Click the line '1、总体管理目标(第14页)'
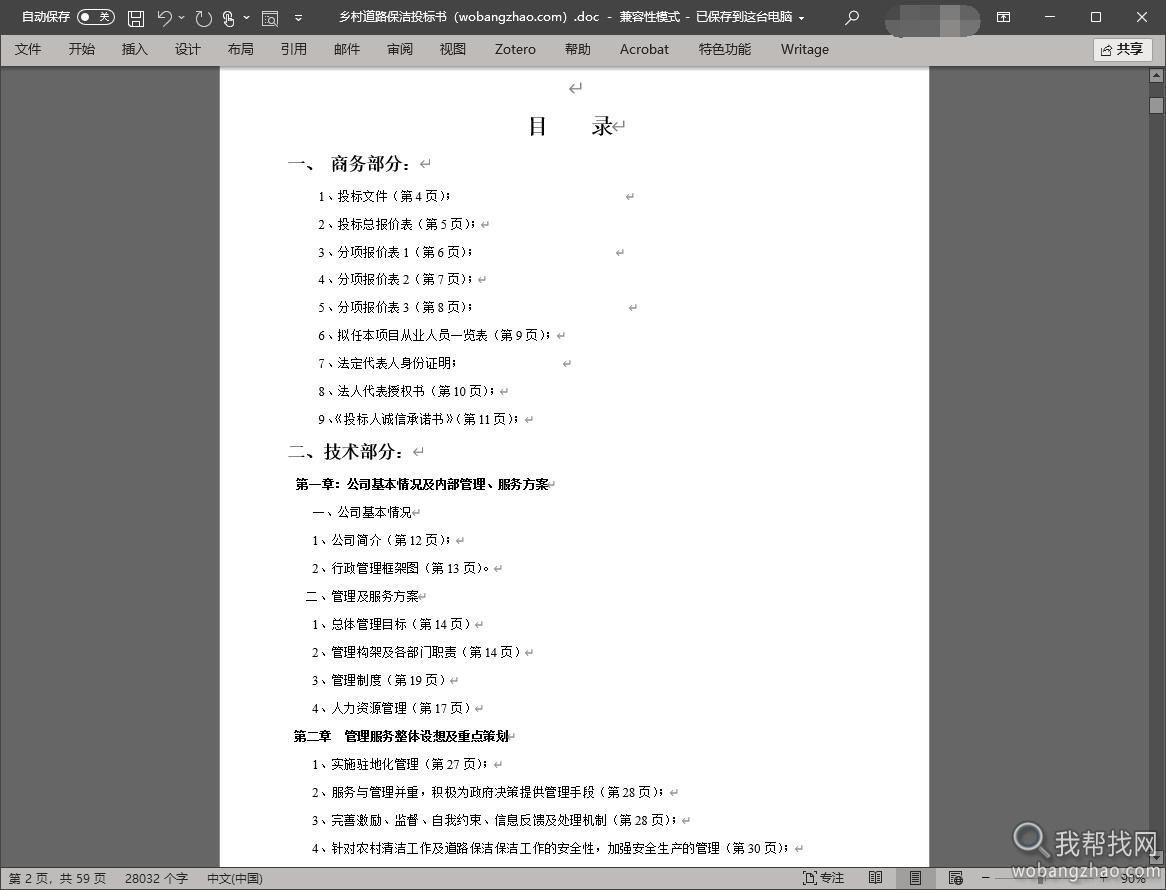 click(x=390, y=625)
